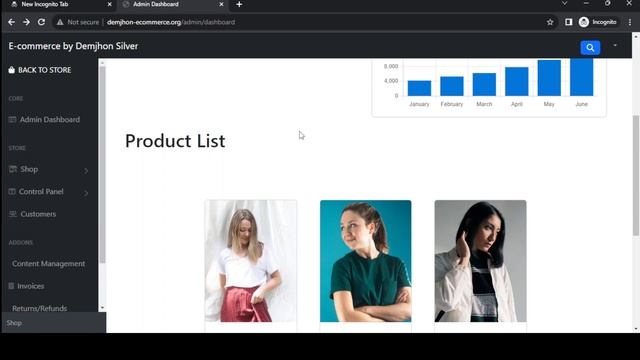The image size is (640, 360).
Task: Open tab search dropdown arrow
Action: [564, 3]
